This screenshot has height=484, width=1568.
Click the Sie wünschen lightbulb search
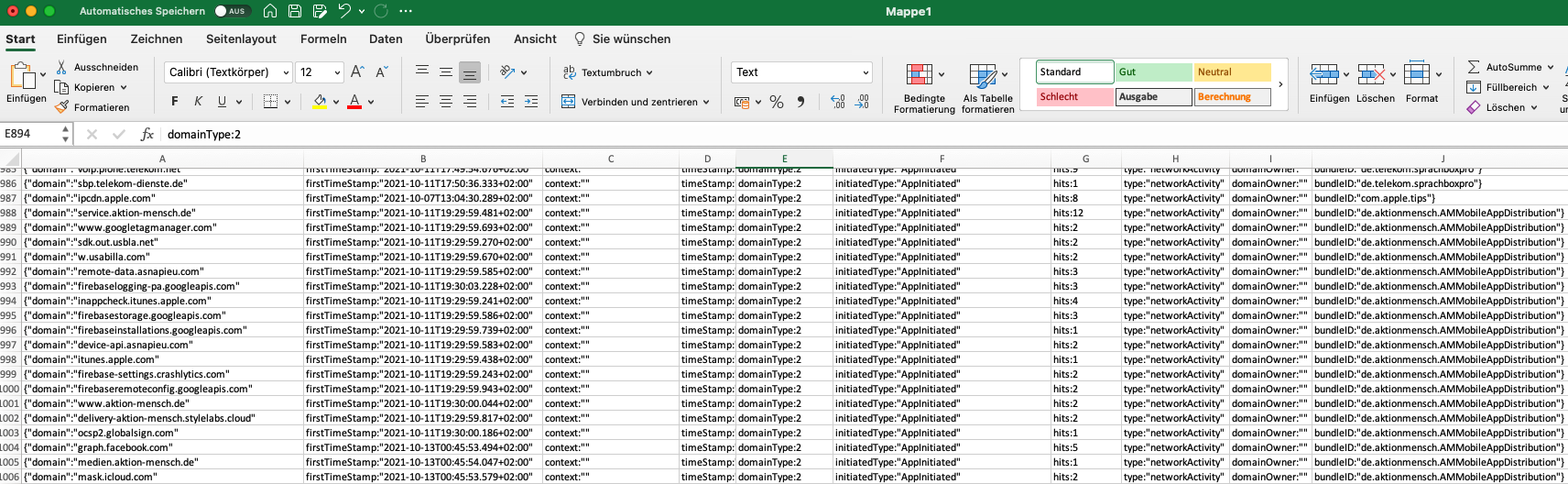(623, 38)
